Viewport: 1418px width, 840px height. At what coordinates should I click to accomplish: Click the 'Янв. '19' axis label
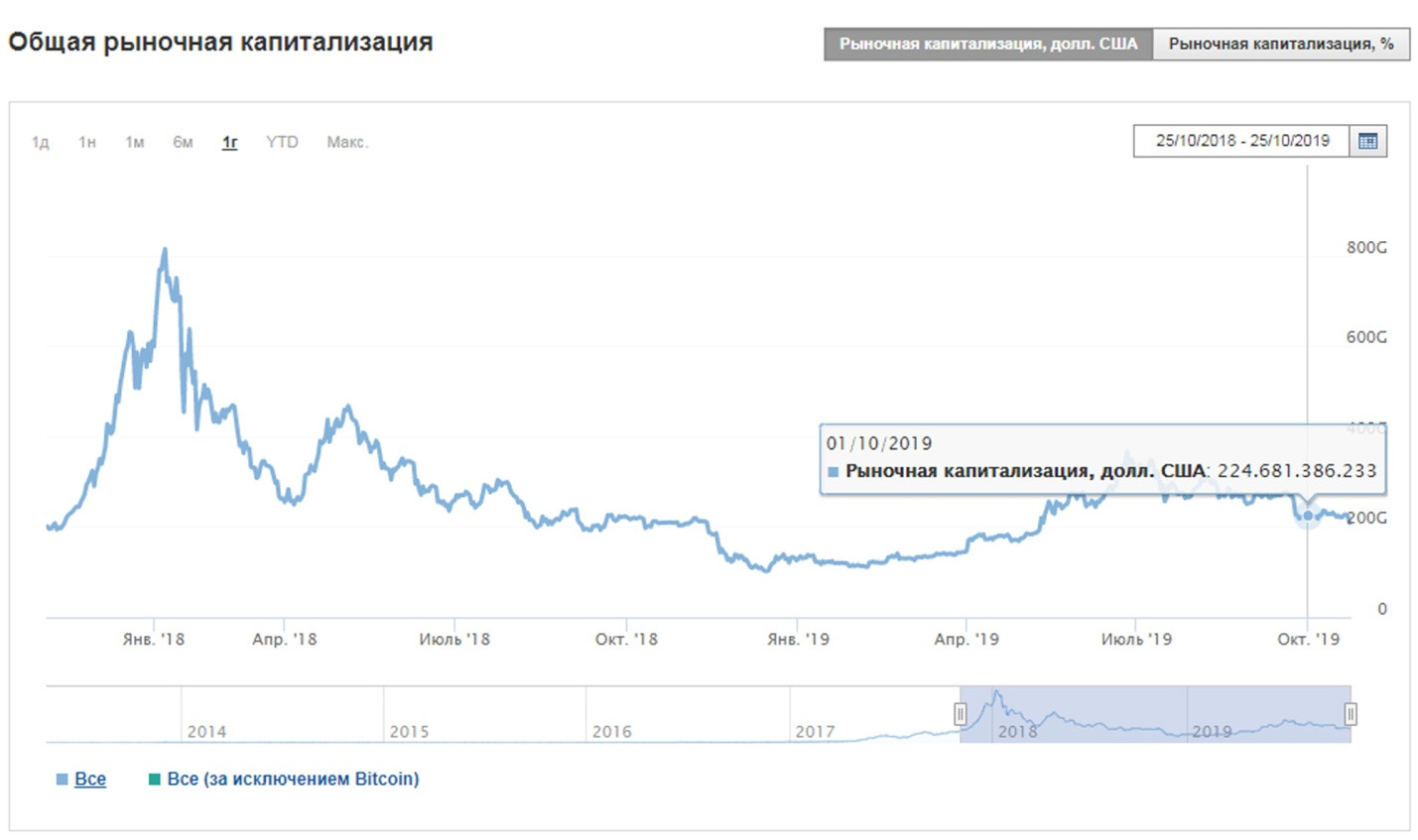pos(798,640)
